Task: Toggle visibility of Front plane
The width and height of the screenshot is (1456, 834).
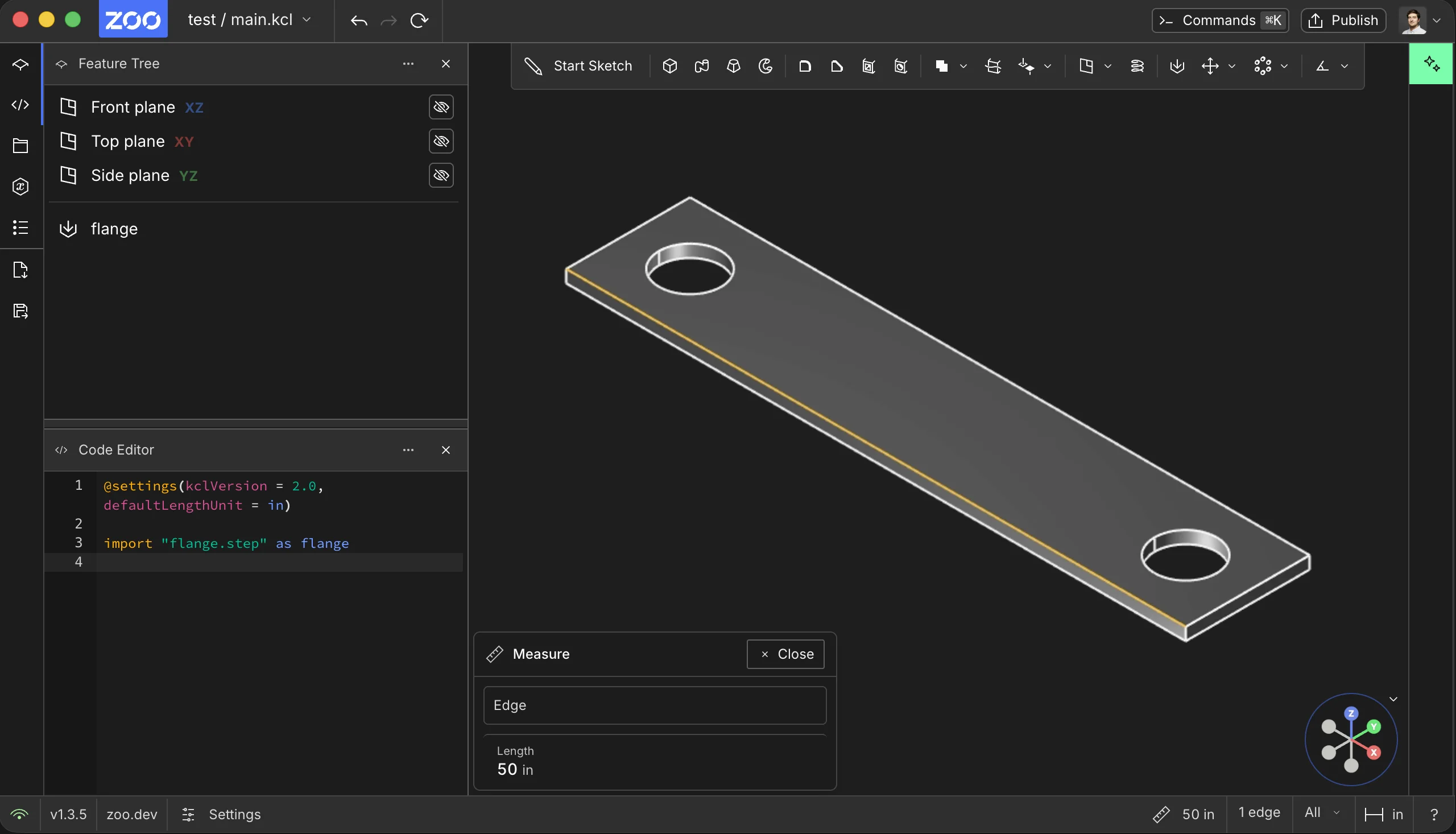Action: [x=441, y=107]
